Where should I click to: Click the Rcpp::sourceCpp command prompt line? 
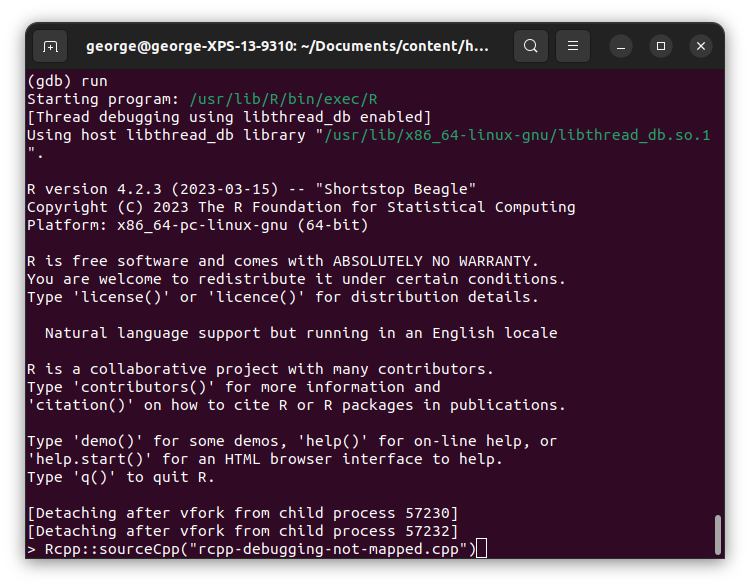(250, 549)
